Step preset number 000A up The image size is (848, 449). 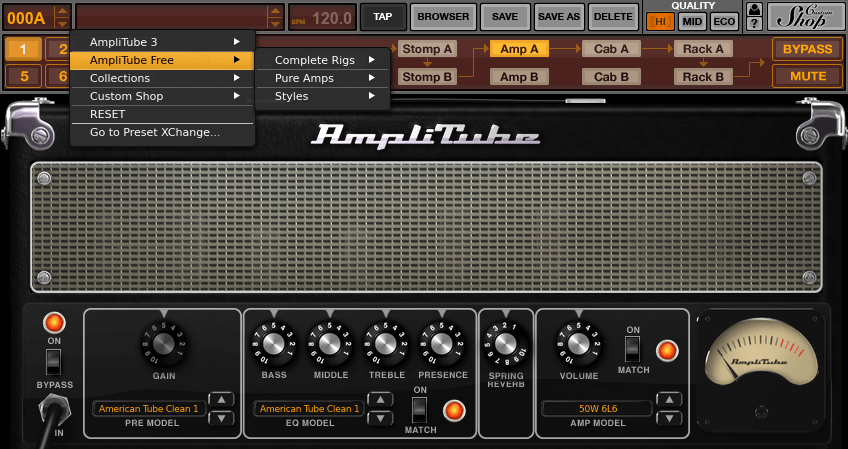[63, 11]
